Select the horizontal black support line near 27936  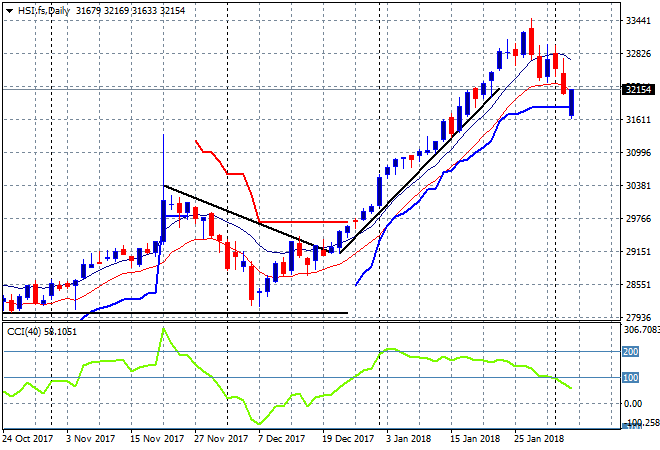pyautogui.click(x=175, y=313)
